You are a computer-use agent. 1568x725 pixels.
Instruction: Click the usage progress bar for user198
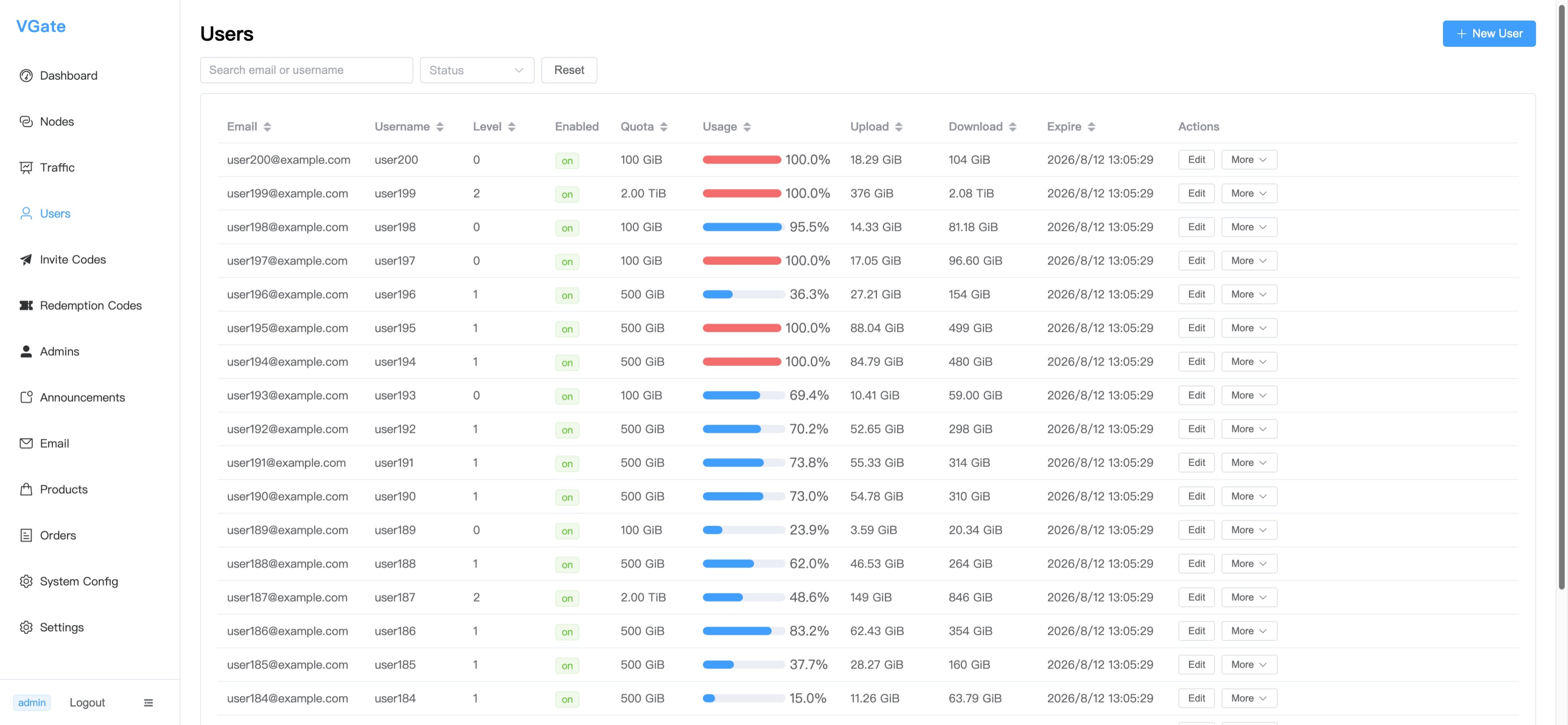tap(742, 227)
